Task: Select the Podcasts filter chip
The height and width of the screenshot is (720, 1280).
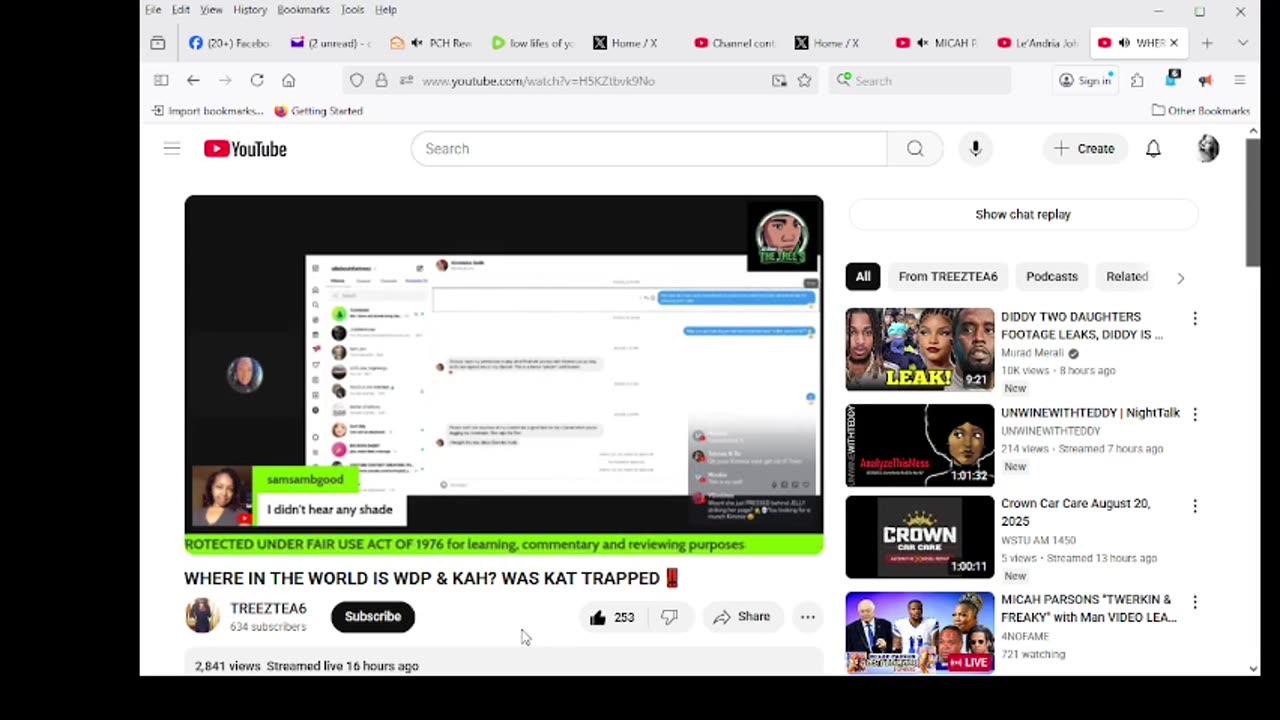Action: (1052, 277)
